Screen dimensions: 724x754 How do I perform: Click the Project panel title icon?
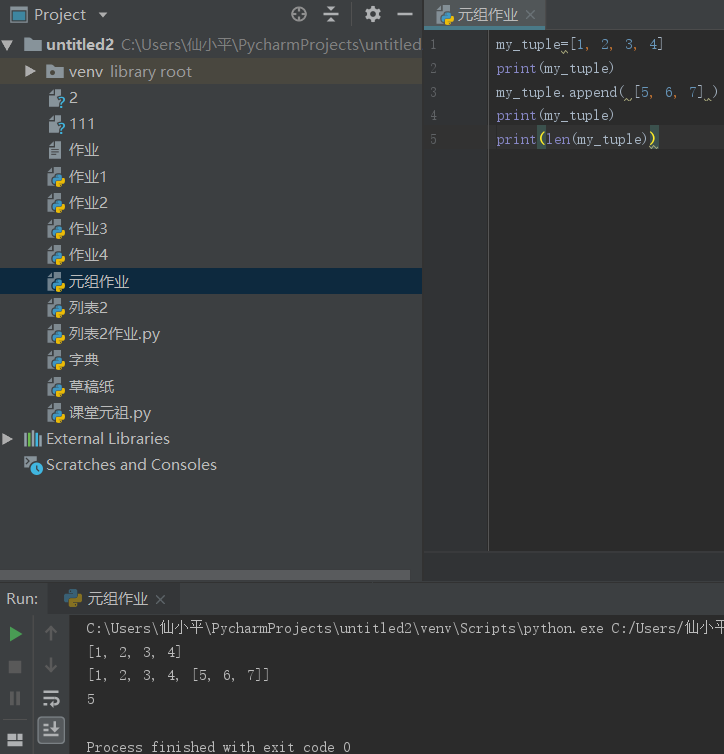click(x=19, y=15)
